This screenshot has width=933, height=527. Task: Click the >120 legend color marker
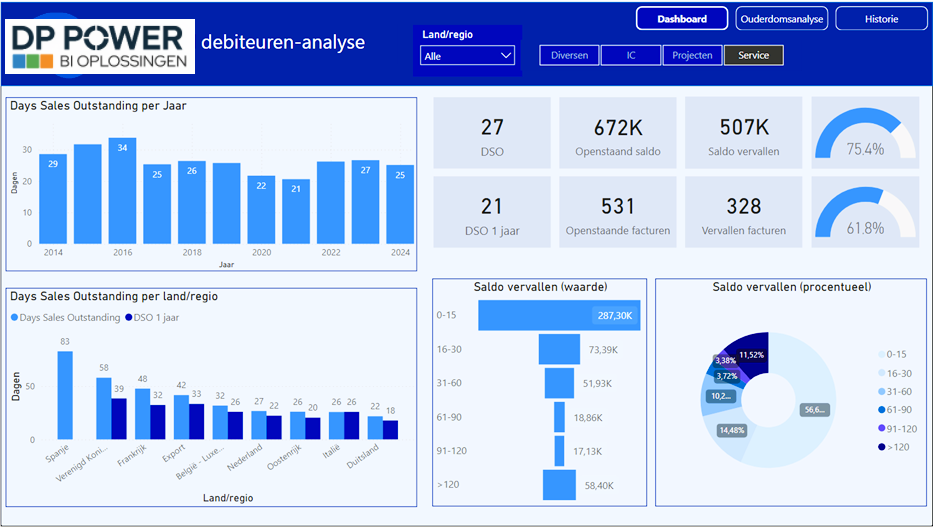click(881, 447)
